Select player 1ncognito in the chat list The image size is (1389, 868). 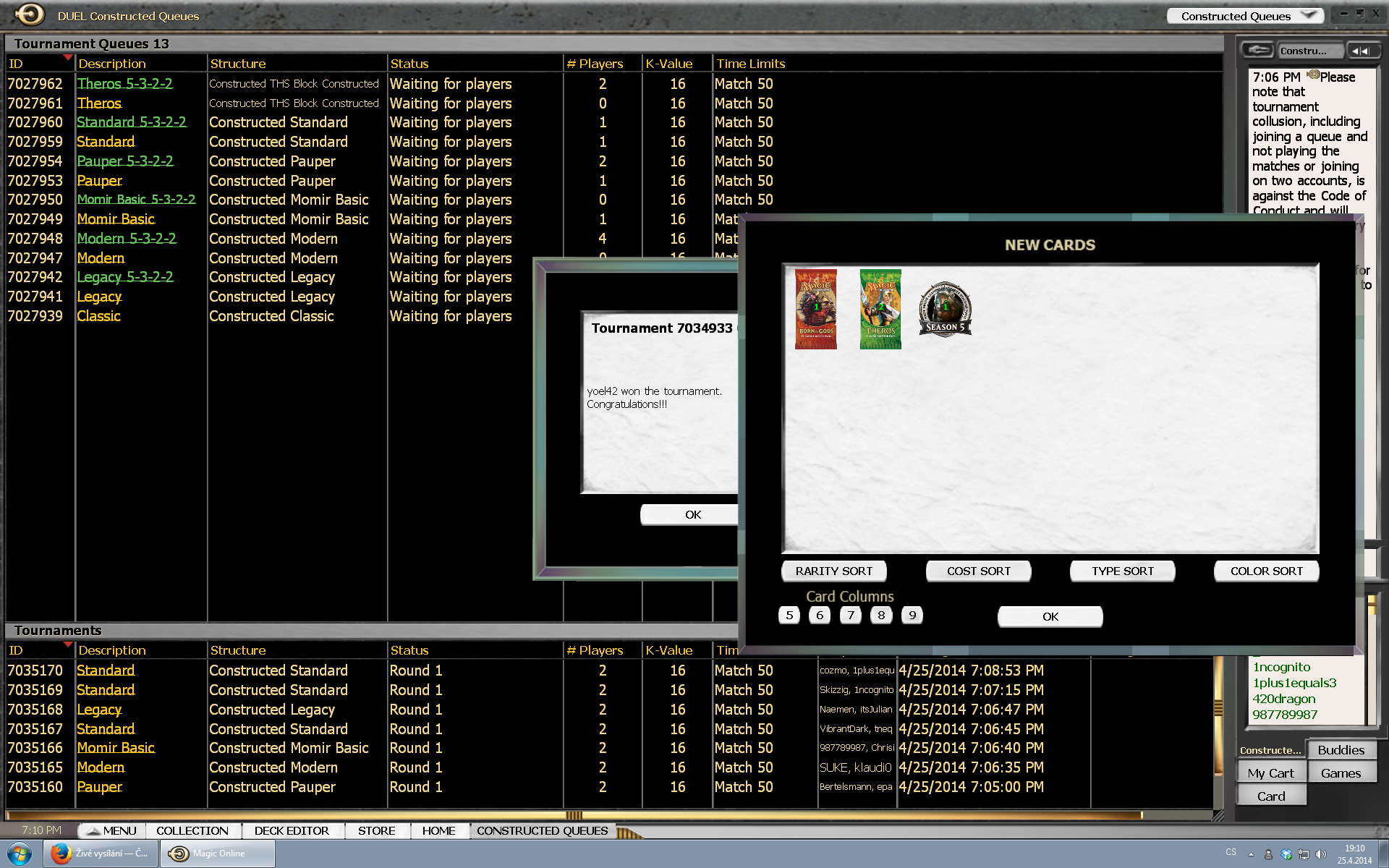[x=1281, y=667]
